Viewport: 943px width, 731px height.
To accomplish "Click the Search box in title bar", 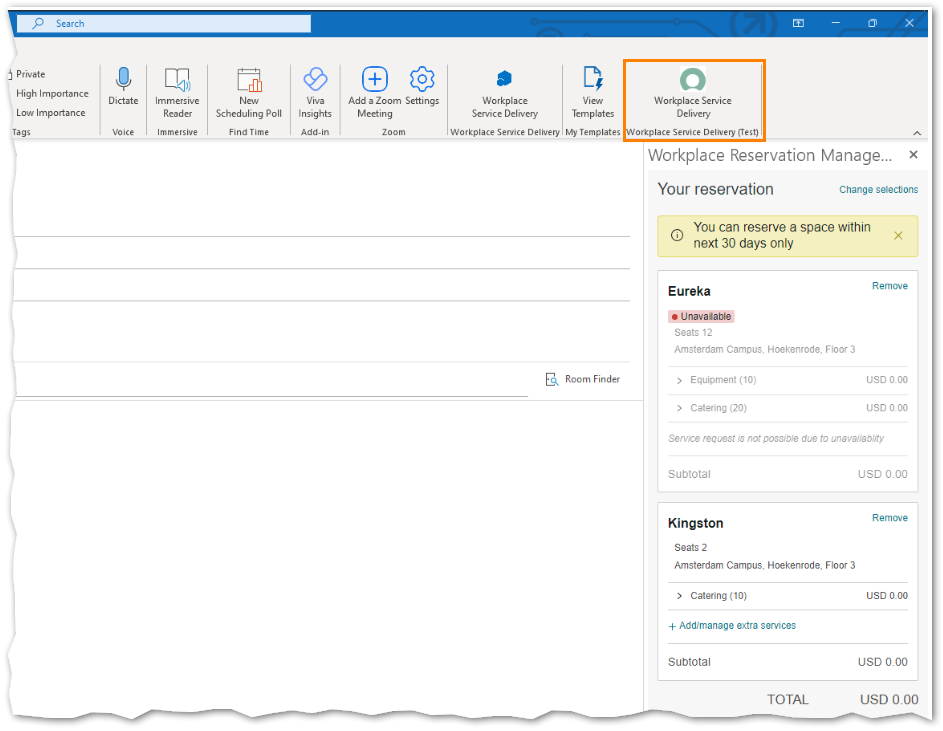I will tap(170, 24).
